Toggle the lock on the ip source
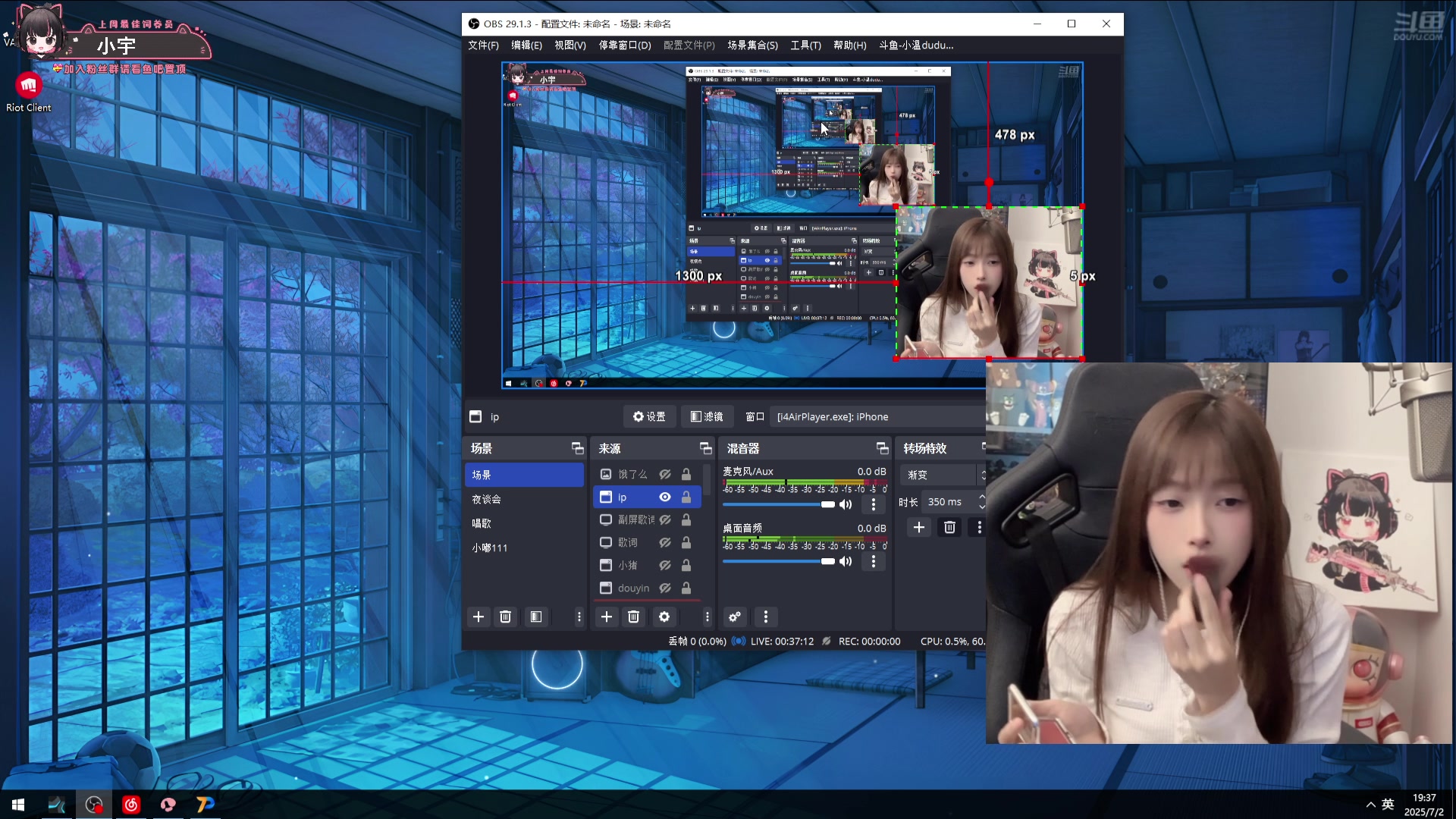Screen dimensions: 1456x819 coord(686,497)
